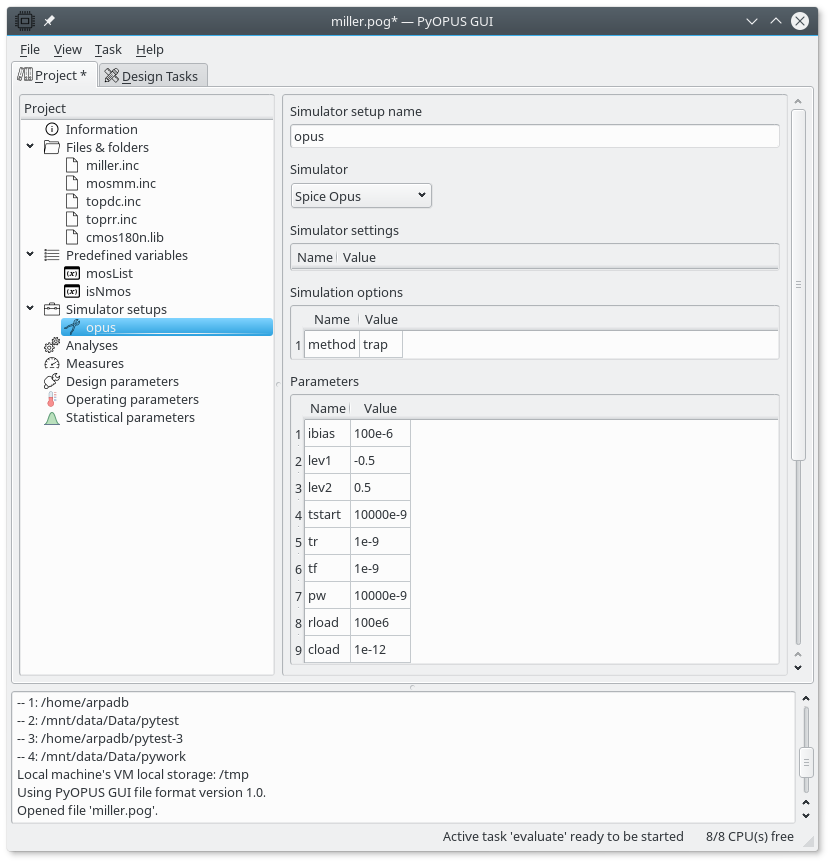The height and width of the screenshot is (864, 831).
Task: Click the pin icon in title bar
Action: (x=49, y=21)
